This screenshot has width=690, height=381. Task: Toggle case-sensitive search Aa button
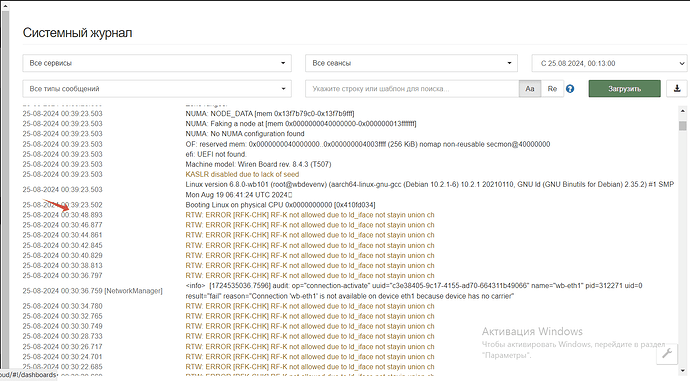pos(530,89)
